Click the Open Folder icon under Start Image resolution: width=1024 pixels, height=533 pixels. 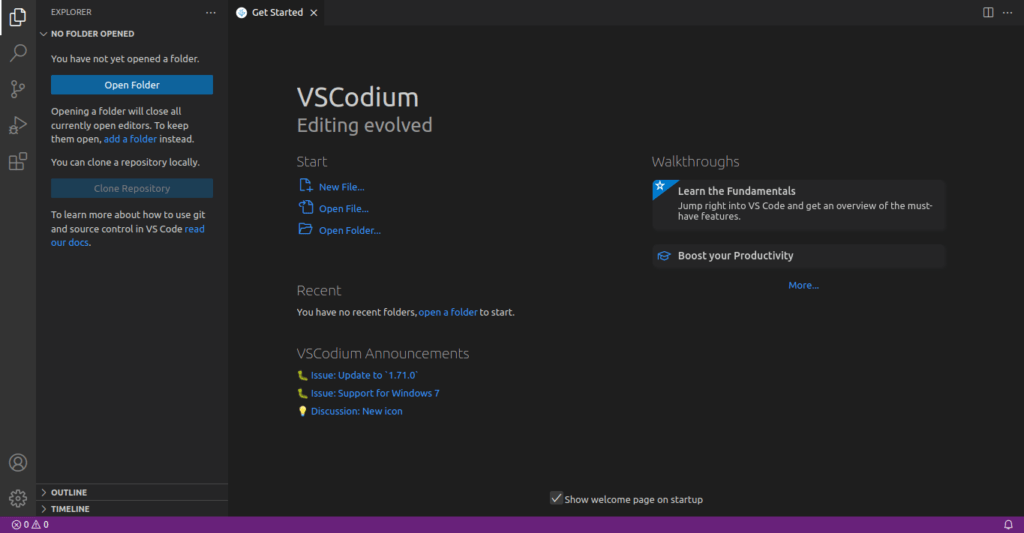click(306, 229)
